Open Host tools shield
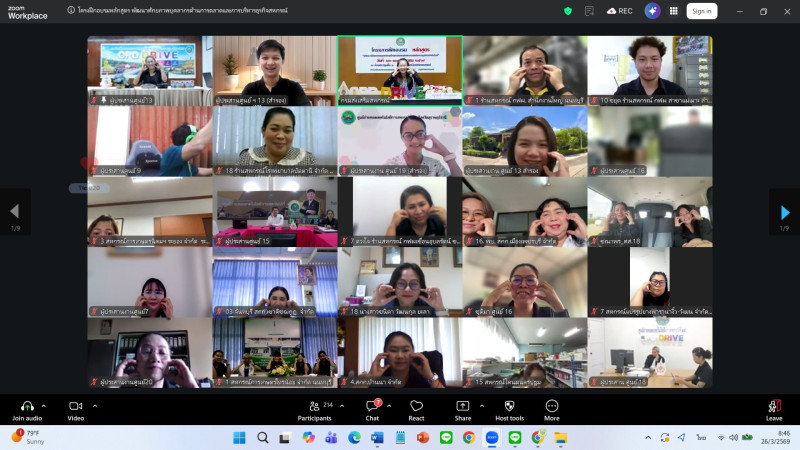Viewport: 800px width, 450px height. 509,406
